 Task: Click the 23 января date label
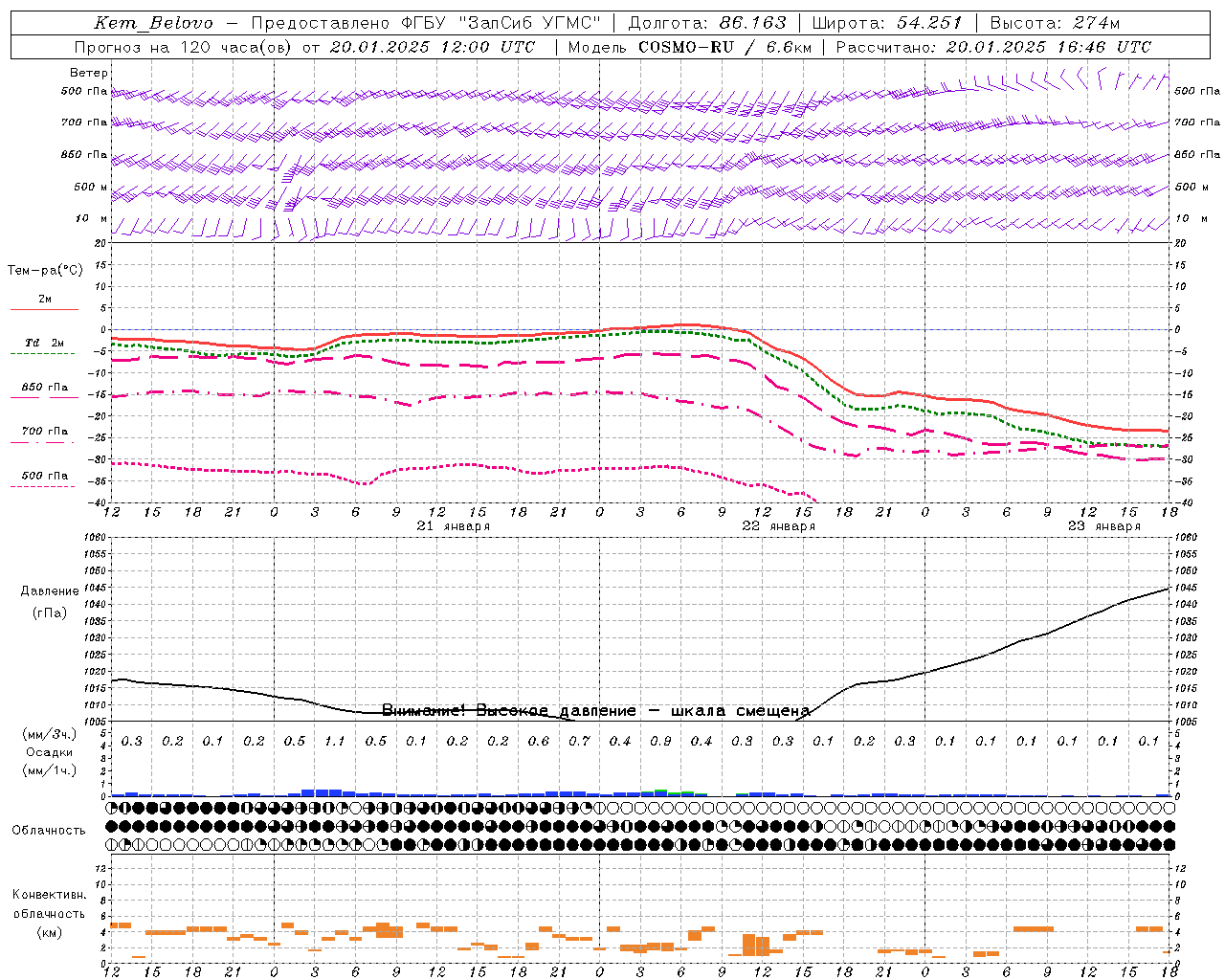[1104, 526]
